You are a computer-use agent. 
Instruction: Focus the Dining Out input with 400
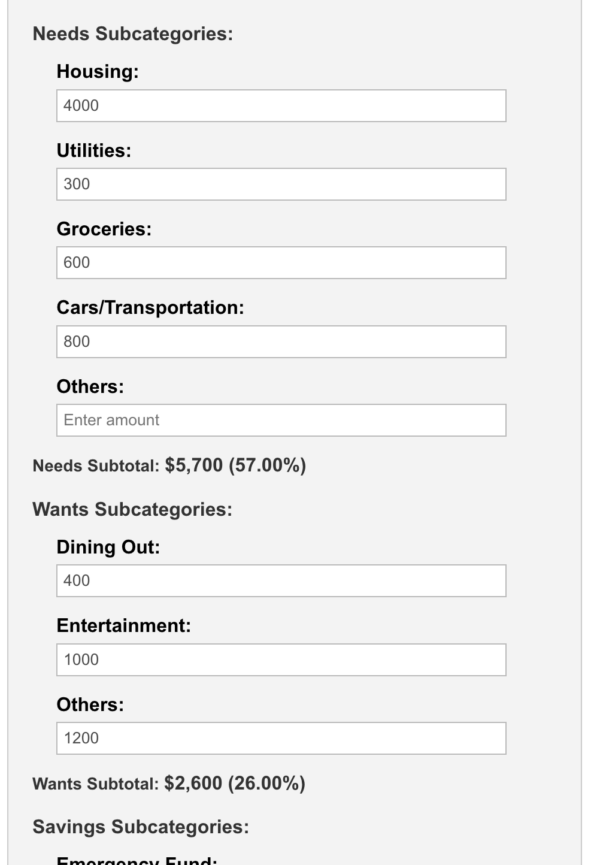tap(281, 580)
